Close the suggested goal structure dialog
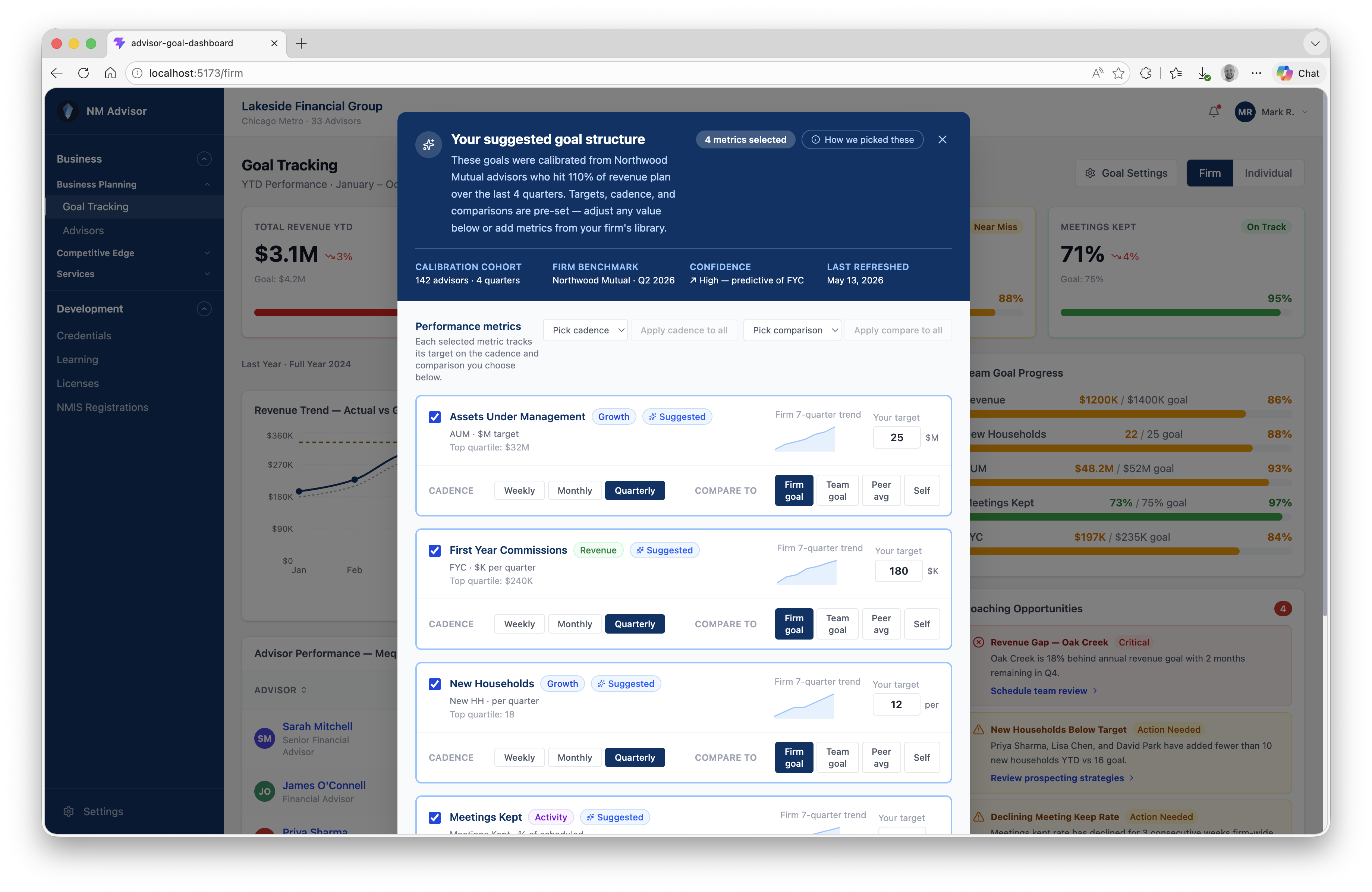 942,139
